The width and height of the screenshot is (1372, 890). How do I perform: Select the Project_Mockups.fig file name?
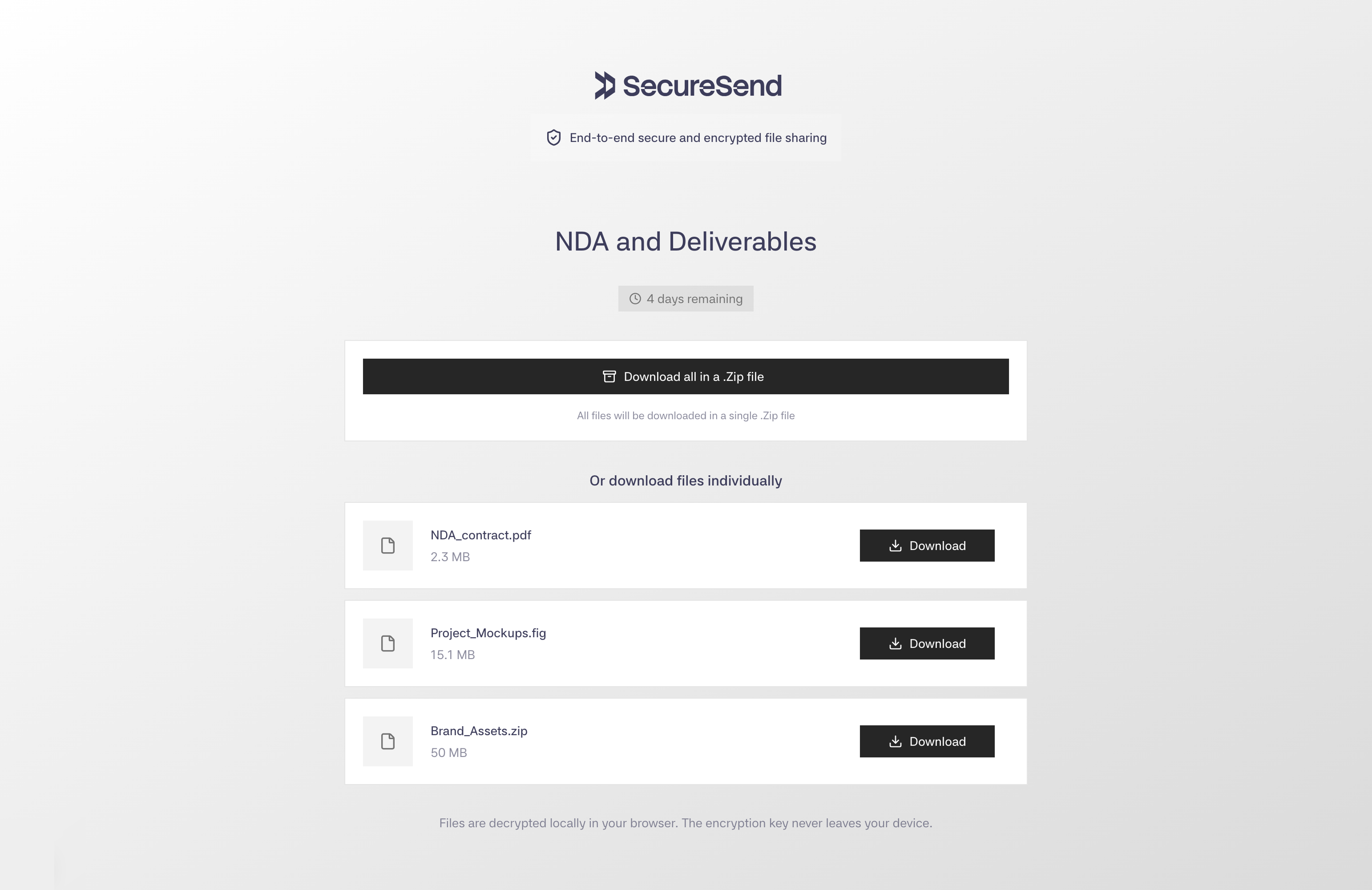pyautogui.click(x=488, y=633)
